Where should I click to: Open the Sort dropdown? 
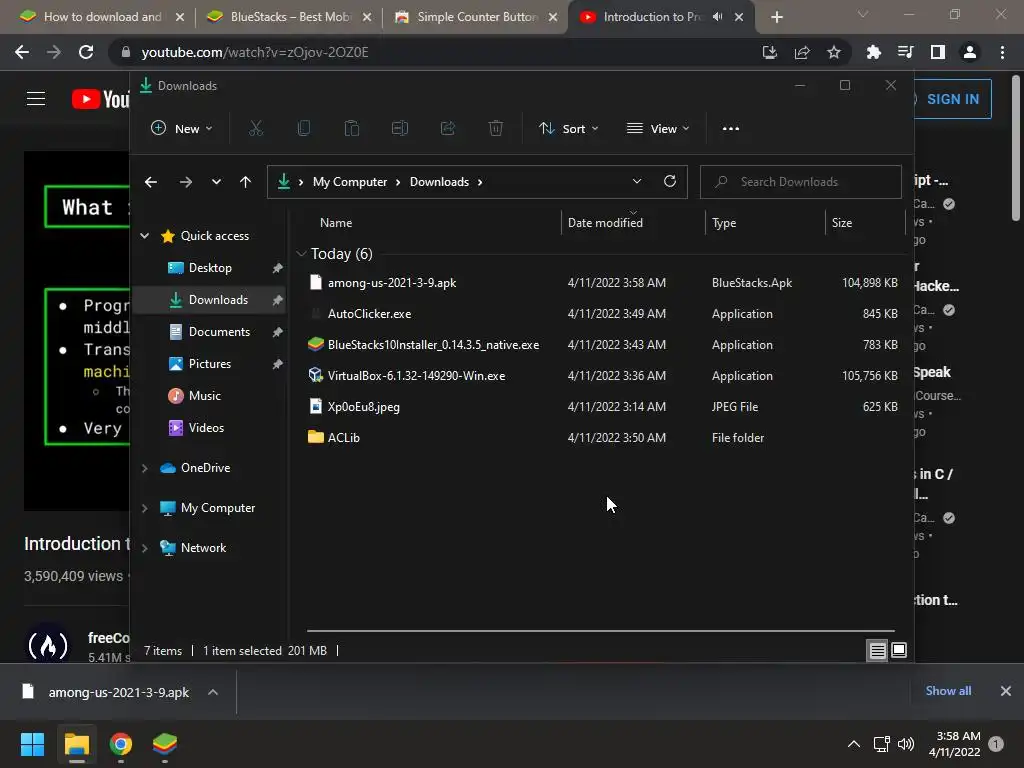tap(568, 129)
